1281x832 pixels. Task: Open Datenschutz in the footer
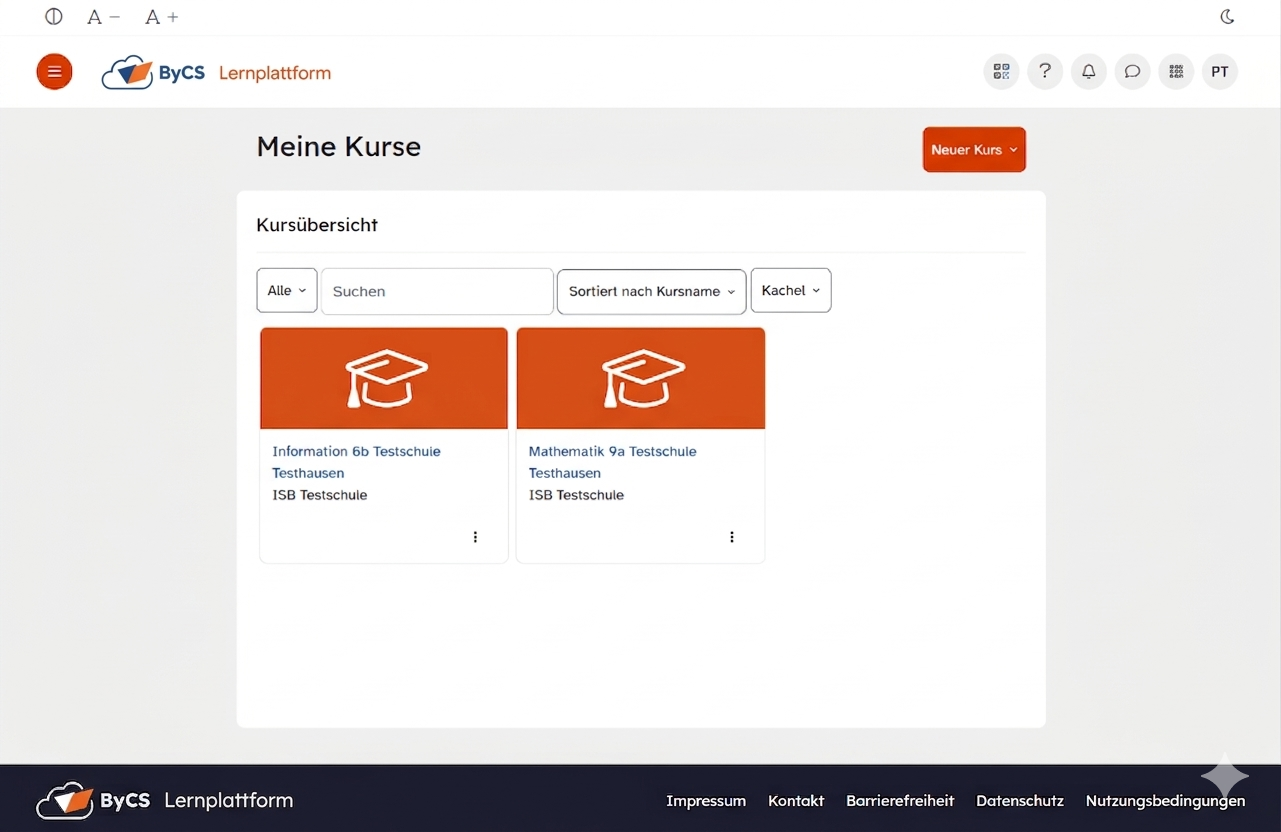[x=1019, y=801]
